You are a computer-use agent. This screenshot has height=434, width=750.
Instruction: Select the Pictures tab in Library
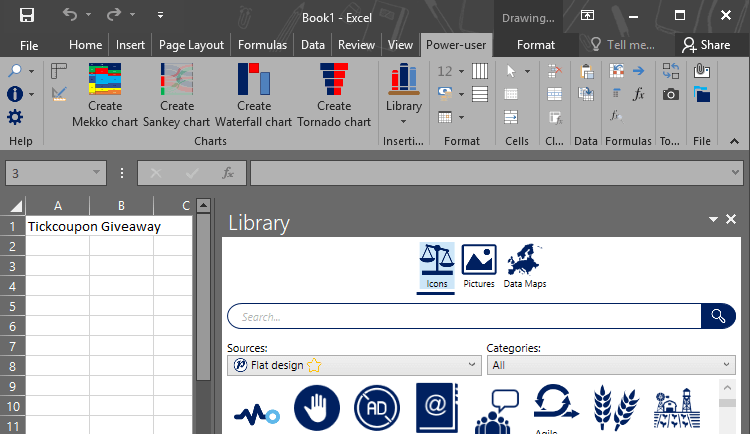[479, 267]
